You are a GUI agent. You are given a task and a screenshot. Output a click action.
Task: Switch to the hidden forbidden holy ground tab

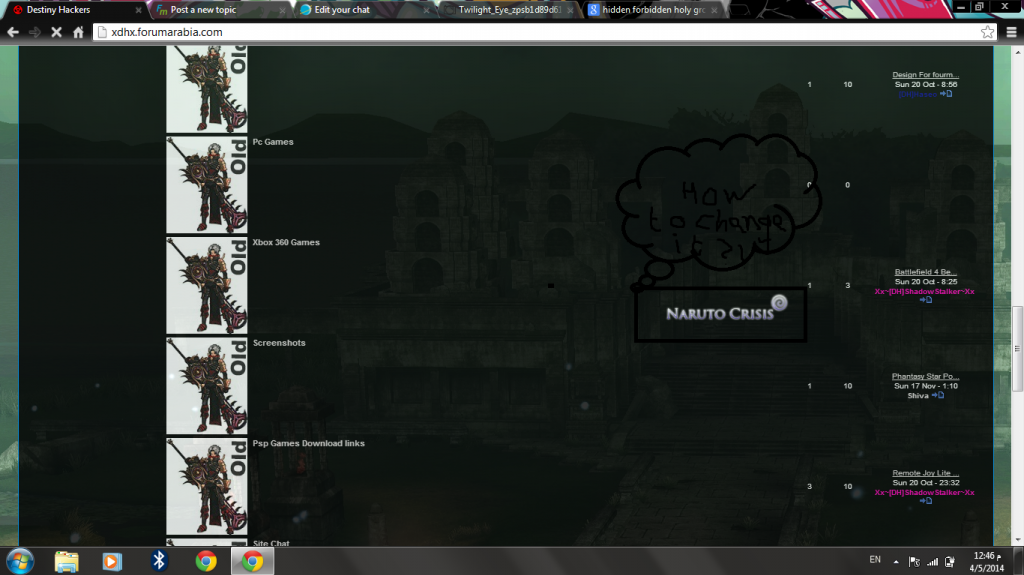pyautogui.click(x=652, y=10)
